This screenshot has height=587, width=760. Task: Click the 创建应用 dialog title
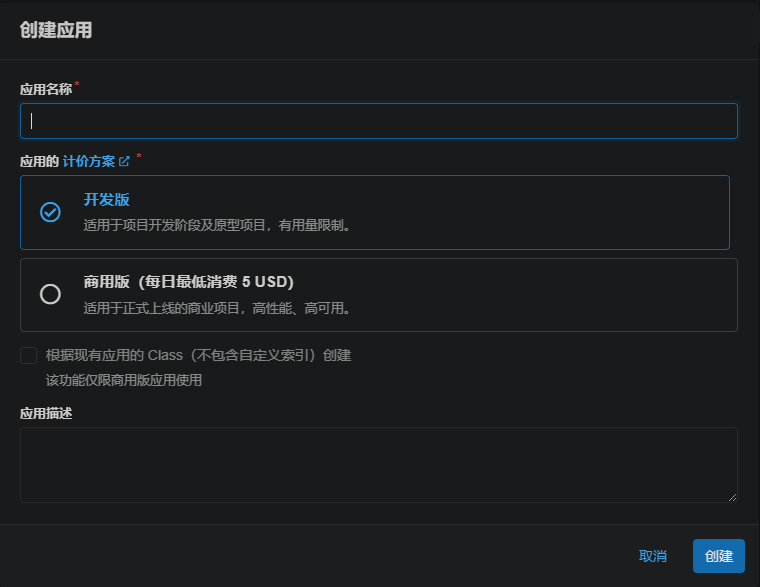(x=56, y=30)
